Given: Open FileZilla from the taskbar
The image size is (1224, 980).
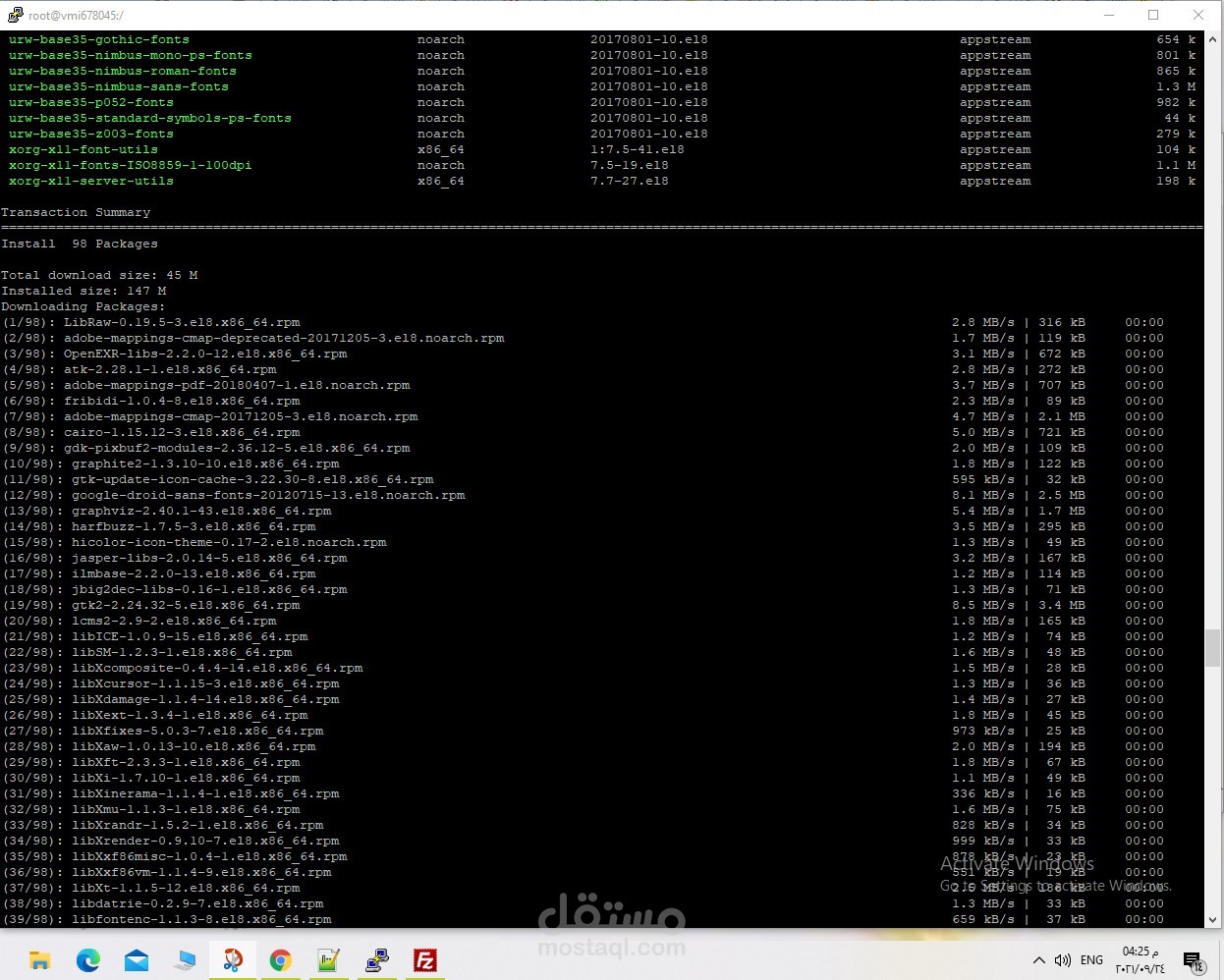Looking at the screenshot, I should 425,960.
